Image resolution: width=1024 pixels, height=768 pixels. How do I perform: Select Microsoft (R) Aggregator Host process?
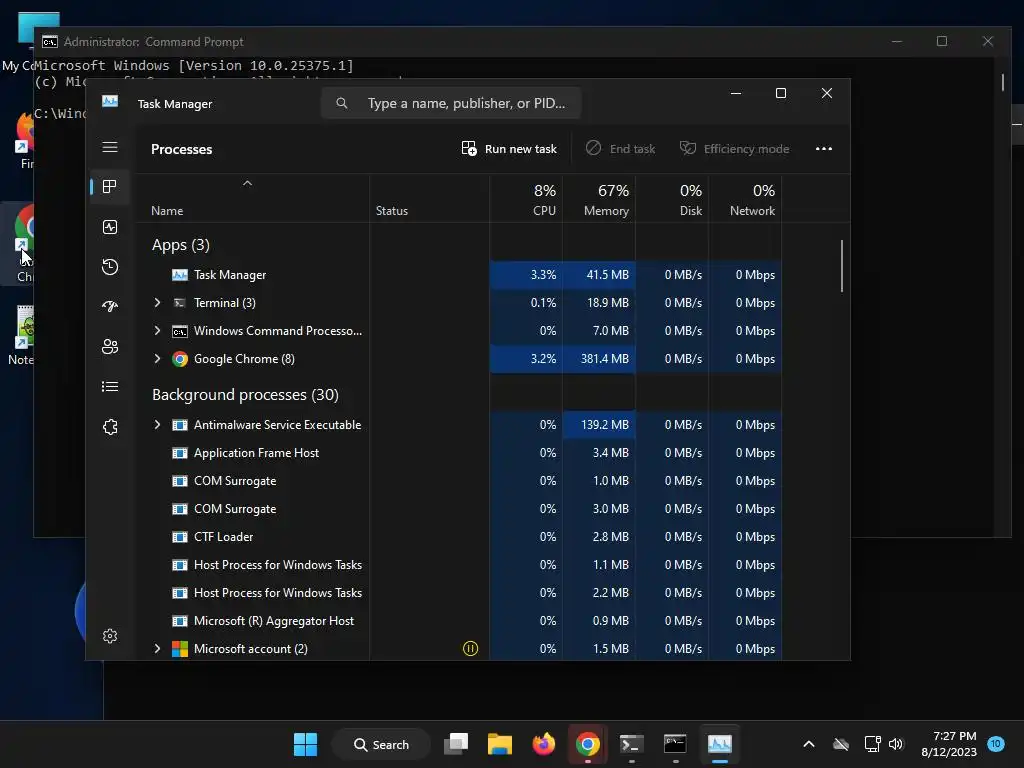tap(458, 620)
